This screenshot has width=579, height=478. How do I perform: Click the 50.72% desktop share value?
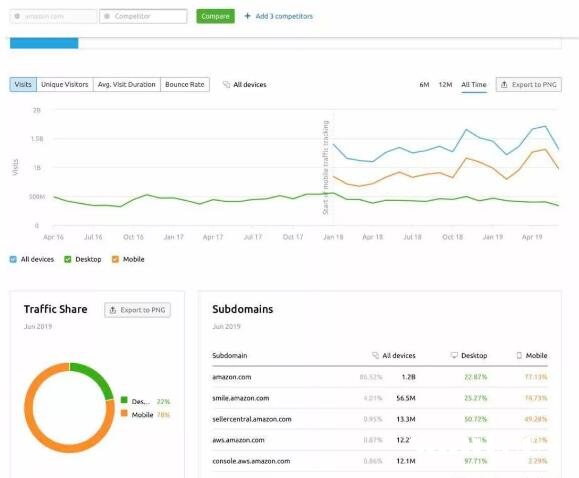(x=476, y=419)
